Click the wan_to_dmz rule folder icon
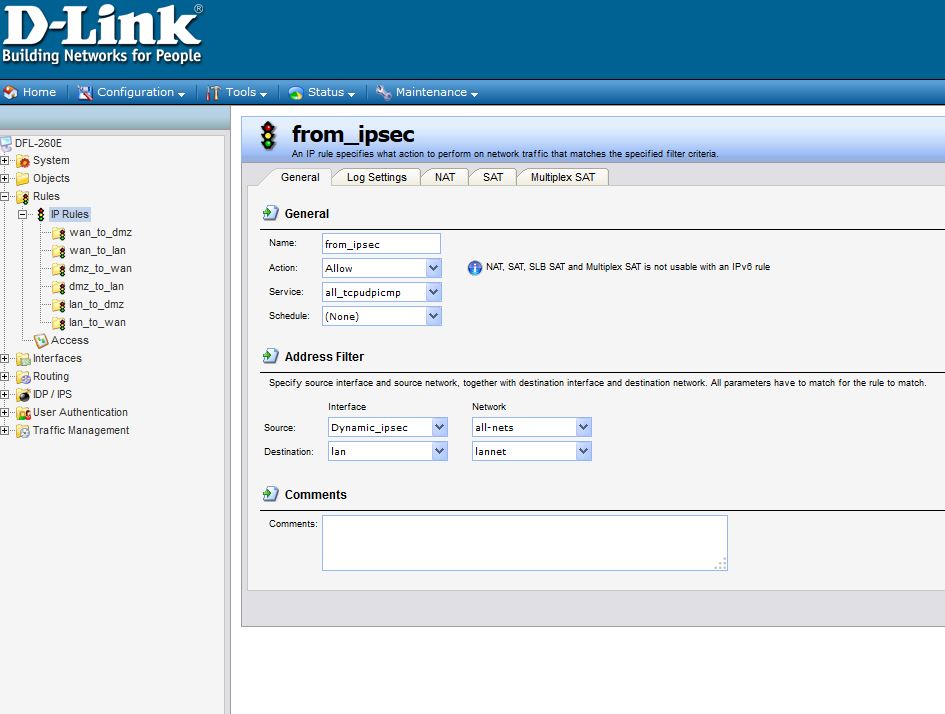Image resolution: width=945 pixels, height=714 pixels. click(59, 233)
